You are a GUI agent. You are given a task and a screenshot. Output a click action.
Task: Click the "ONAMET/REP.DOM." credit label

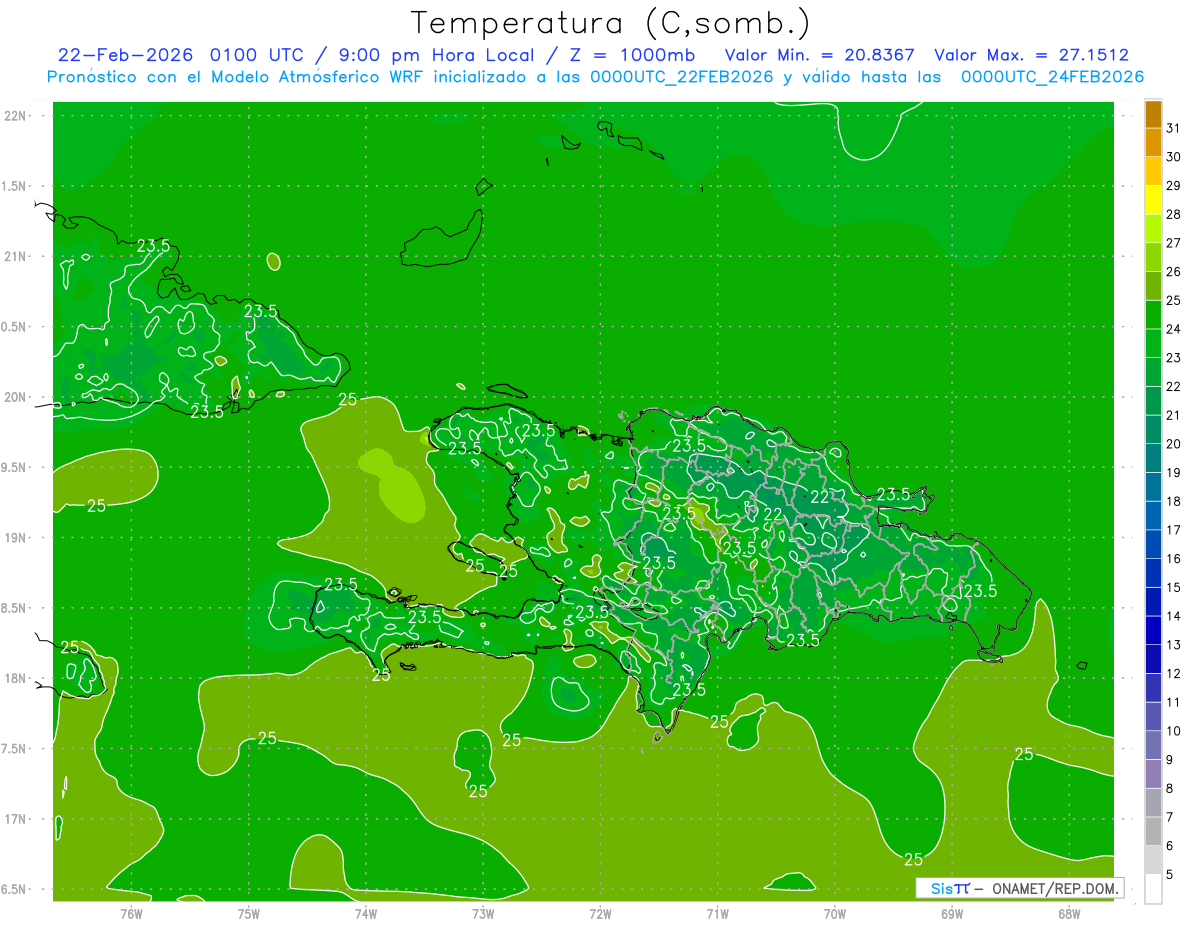(x=1055, y=888)
